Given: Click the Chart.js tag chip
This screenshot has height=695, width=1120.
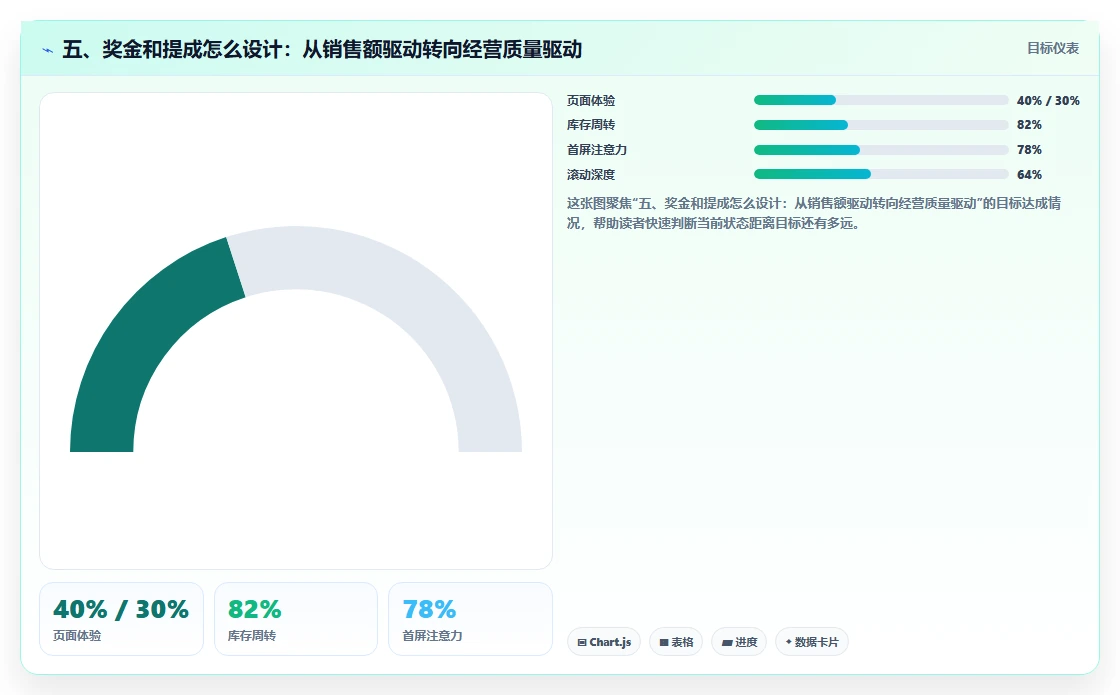Looking at the screenshot, I should 604,642.
